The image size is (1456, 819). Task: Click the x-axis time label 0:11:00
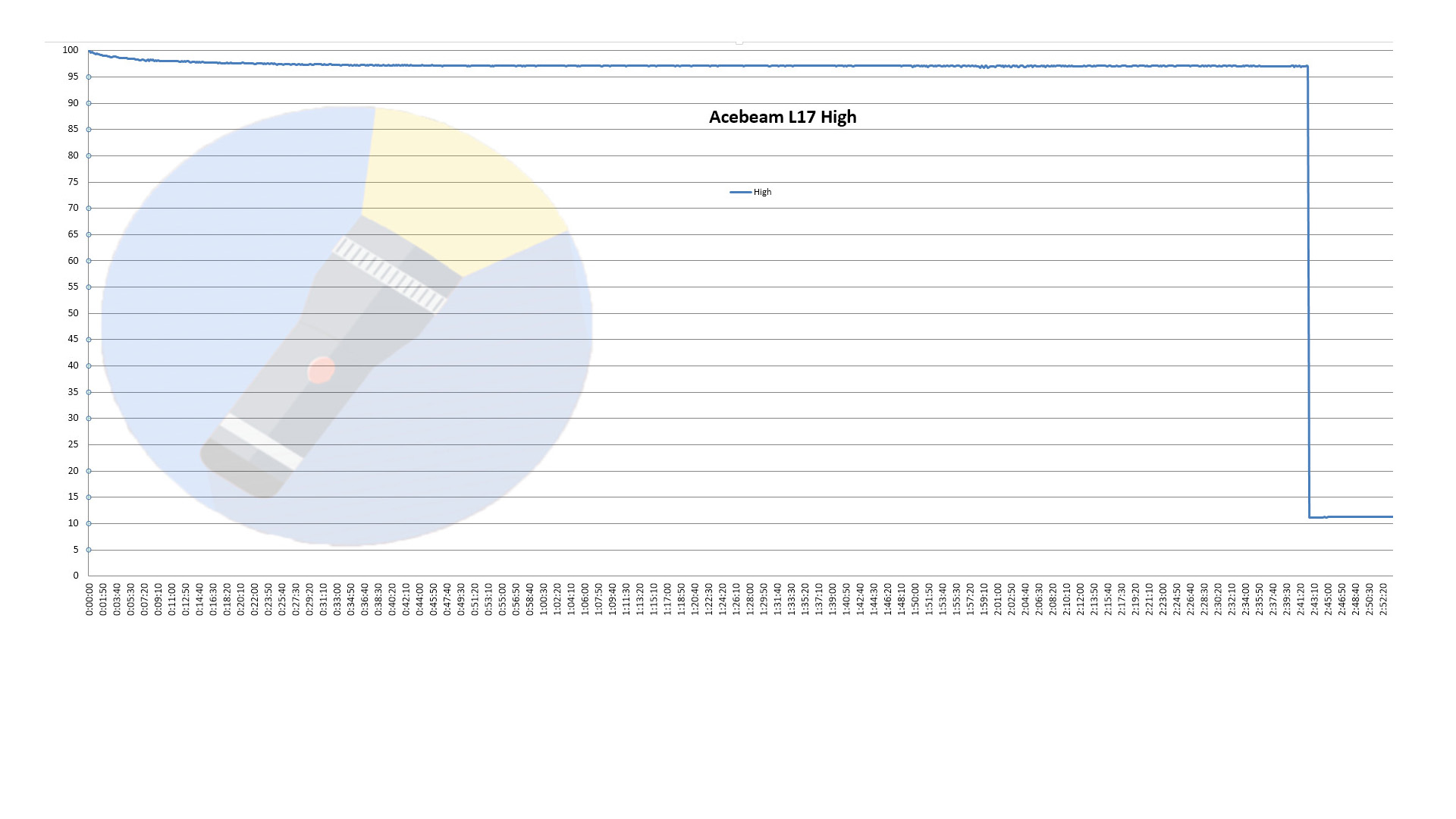point(172,599)
